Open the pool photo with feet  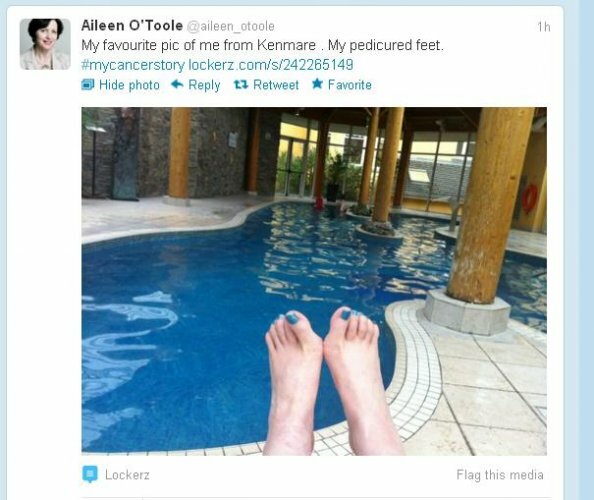coord(314,281)
